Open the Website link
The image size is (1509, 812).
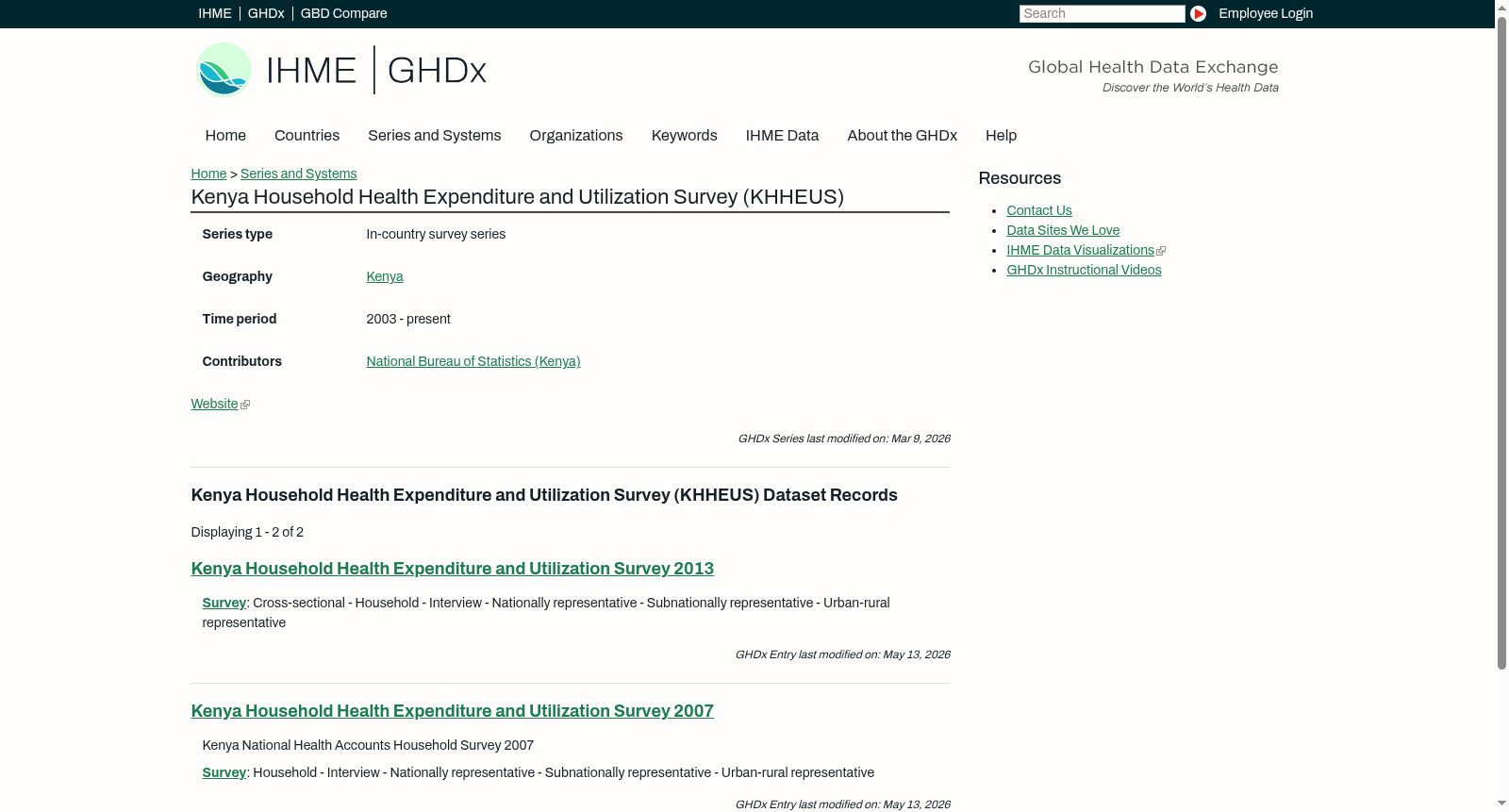[214, 404]
